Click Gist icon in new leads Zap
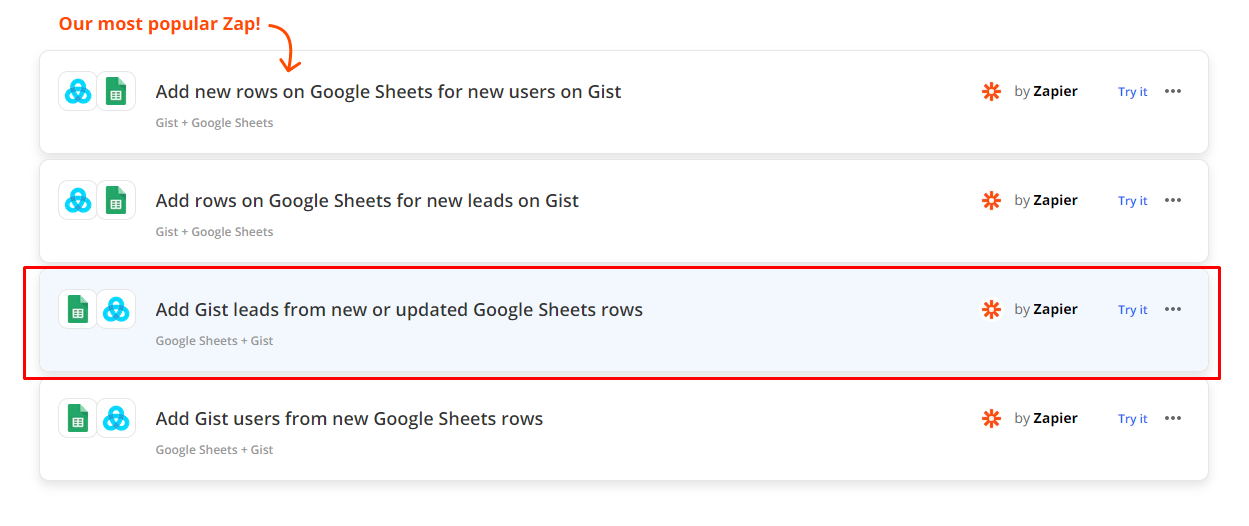The height and width of the screenshot is (526, 1249). coord(78,201)
